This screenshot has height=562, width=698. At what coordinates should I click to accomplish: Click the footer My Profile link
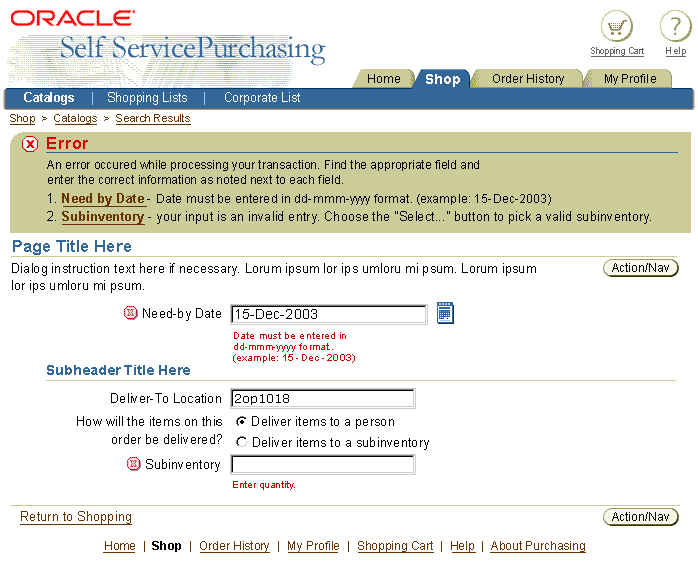(x=313, y=546)
